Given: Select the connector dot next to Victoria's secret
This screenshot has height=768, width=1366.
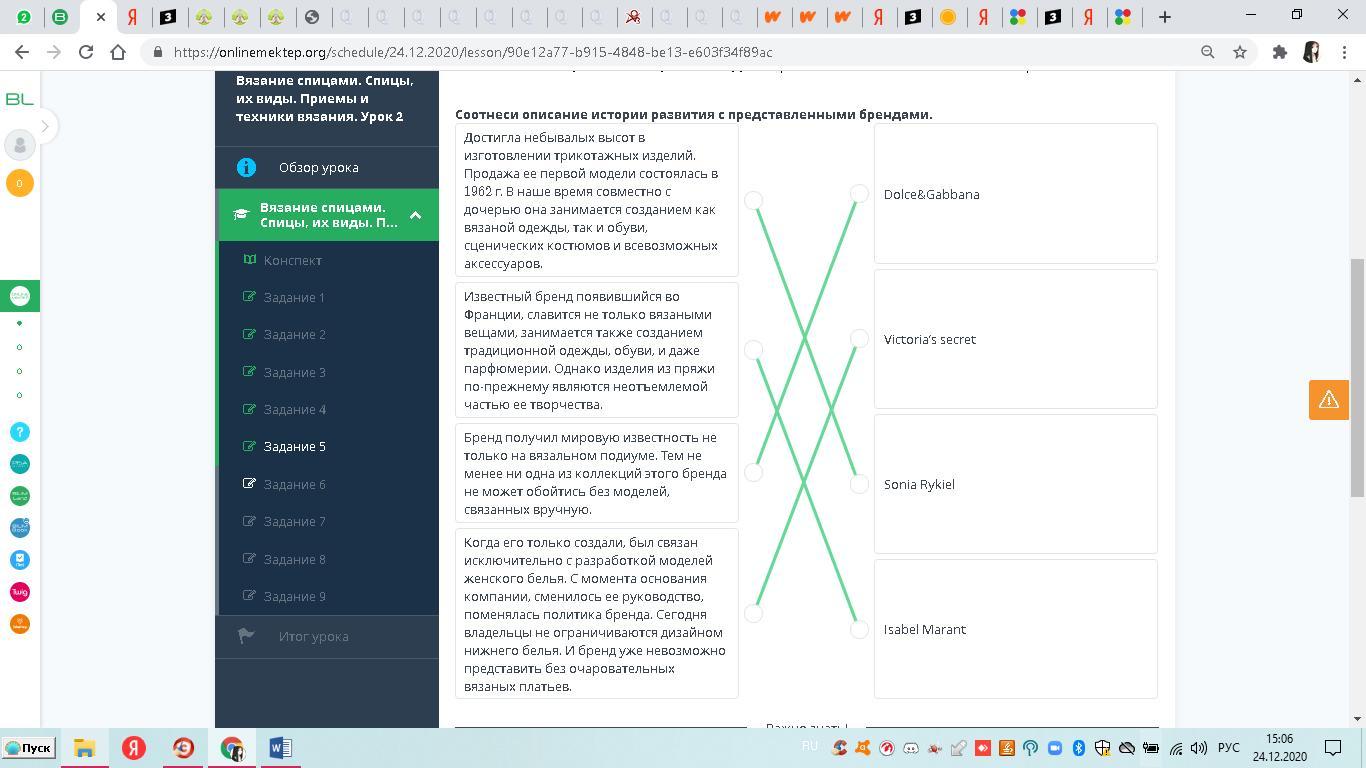Looking at the screenshot, I should coord(859,339).
